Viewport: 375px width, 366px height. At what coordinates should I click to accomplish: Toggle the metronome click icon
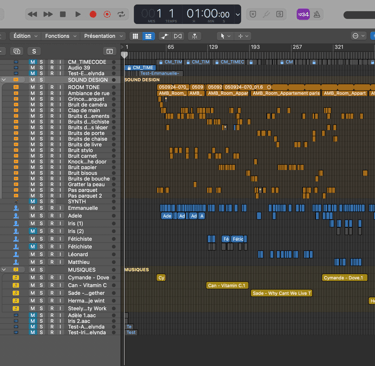[317, 14]
